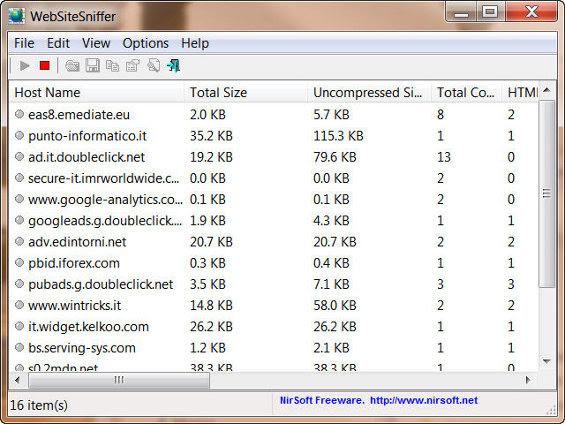Select the ad.it.doubleclick.net host
The image size is (565, 424).
click(86, 157)
